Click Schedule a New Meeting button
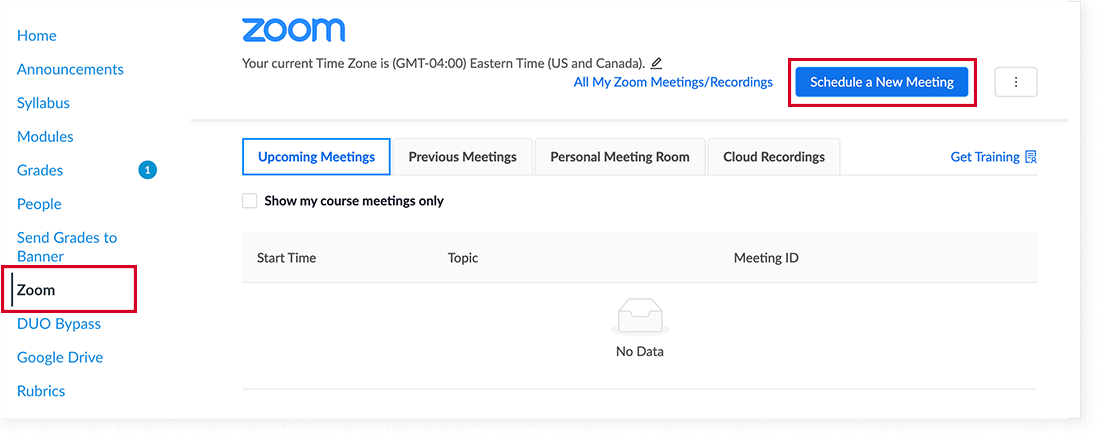This screenshot has width=1104, height=433. (x=882, y=82)
